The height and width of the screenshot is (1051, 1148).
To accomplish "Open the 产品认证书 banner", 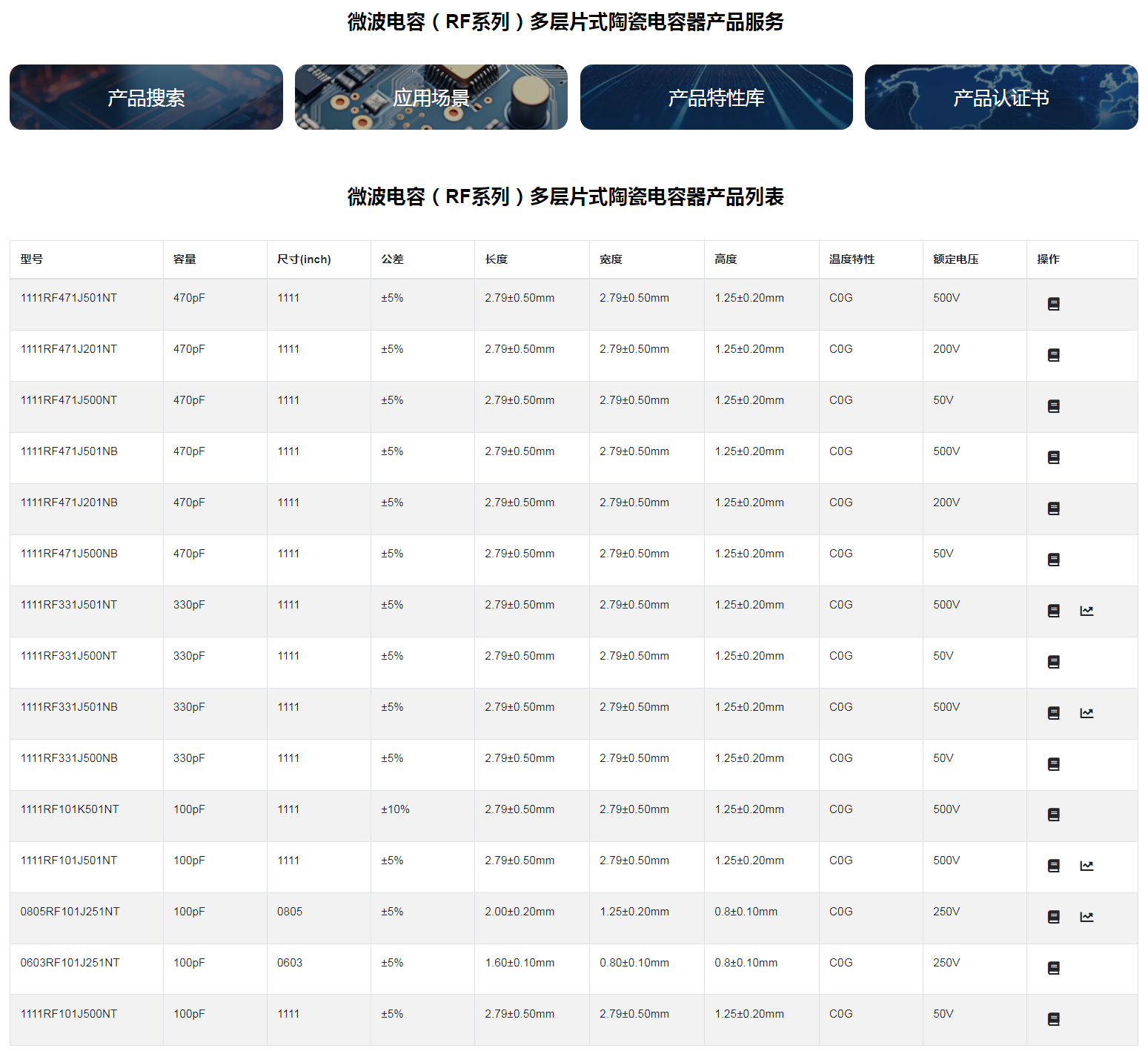I will click(1001, 97).
